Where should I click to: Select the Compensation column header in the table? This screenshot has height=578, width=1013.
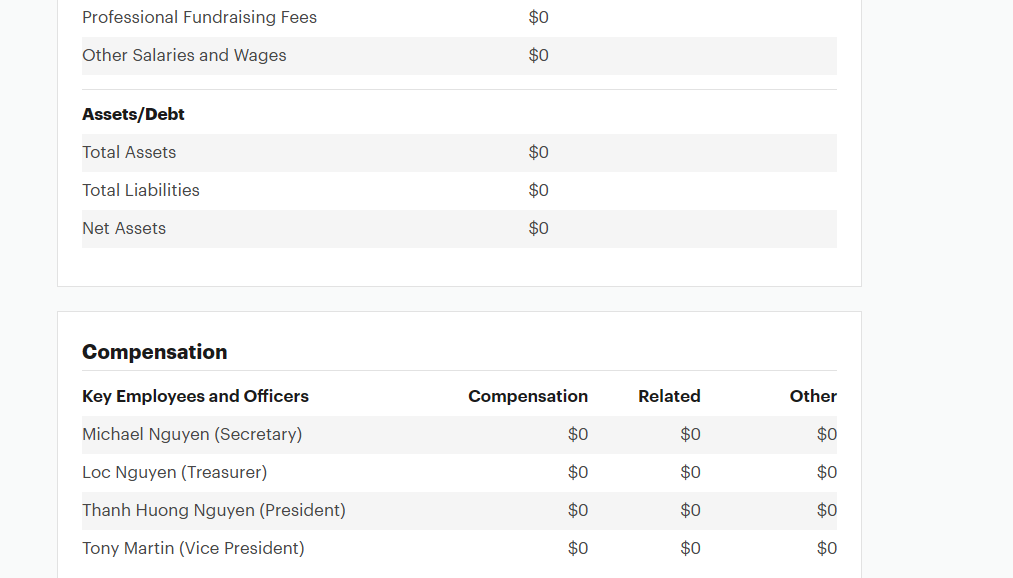[528, 396]
